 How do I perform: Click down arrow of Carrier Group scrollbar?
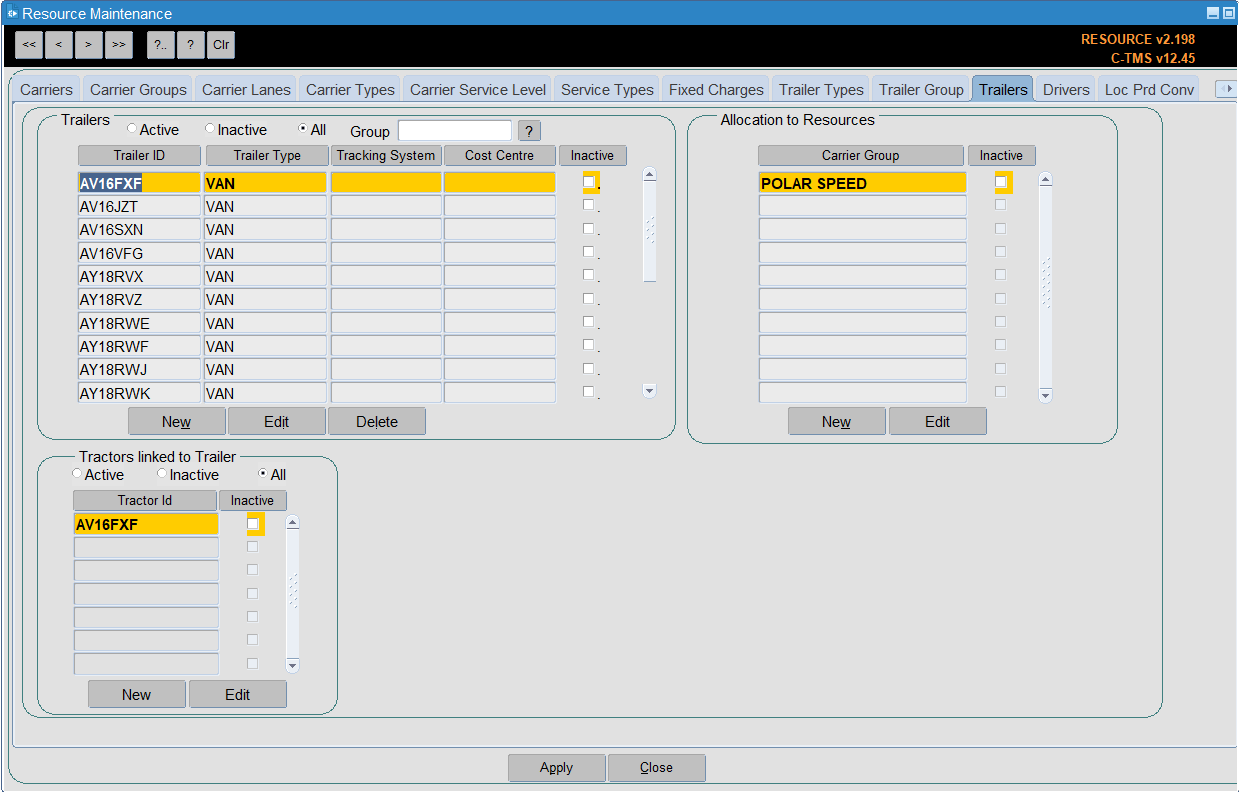point(1046,395)
